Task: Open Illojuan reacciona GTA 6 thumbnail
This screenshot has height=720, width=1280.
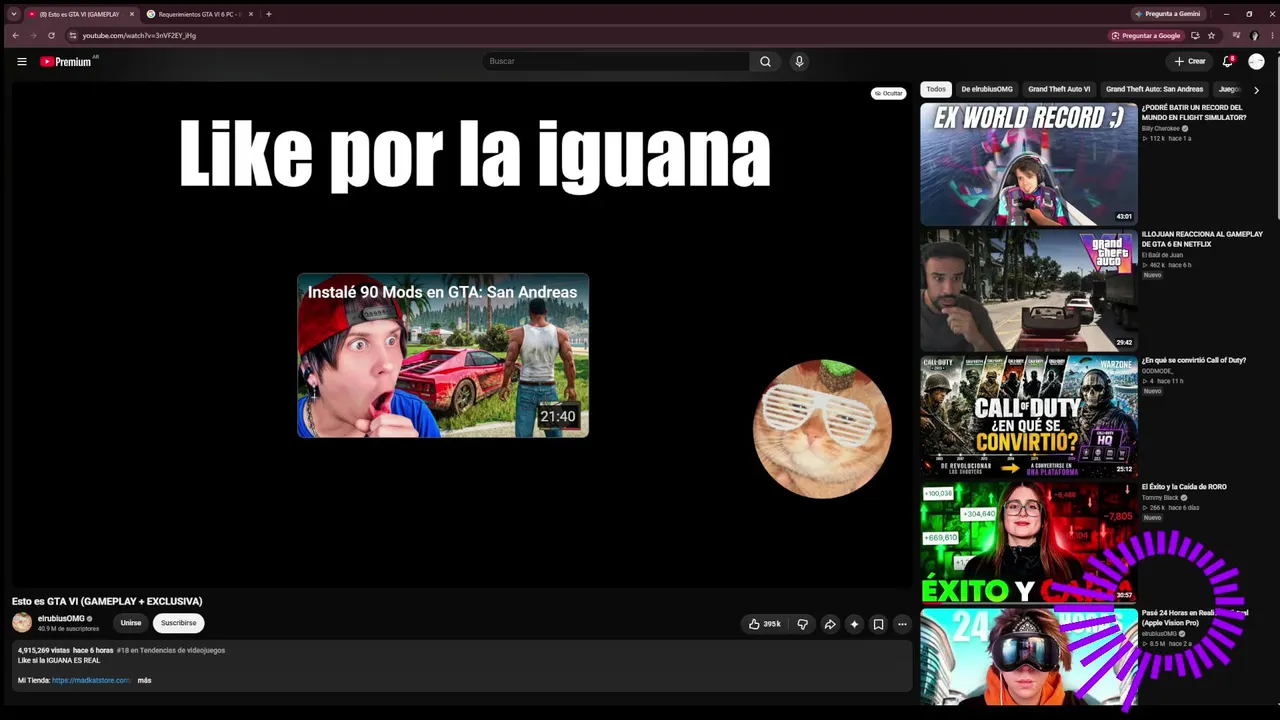Action: click(x=1029, y=290)
